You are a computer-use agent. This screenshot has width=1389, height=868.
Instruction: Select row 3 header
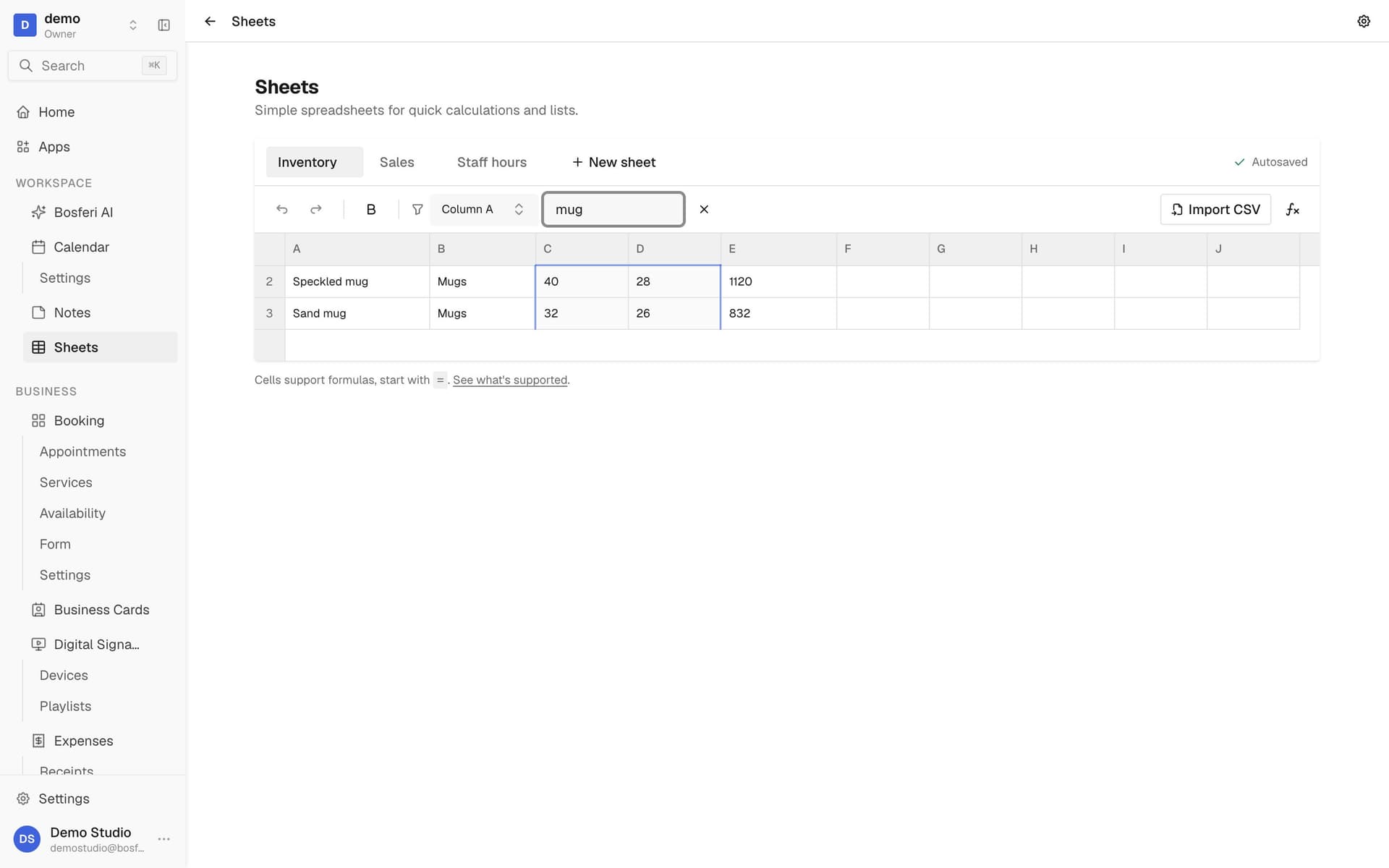(269, 313)
